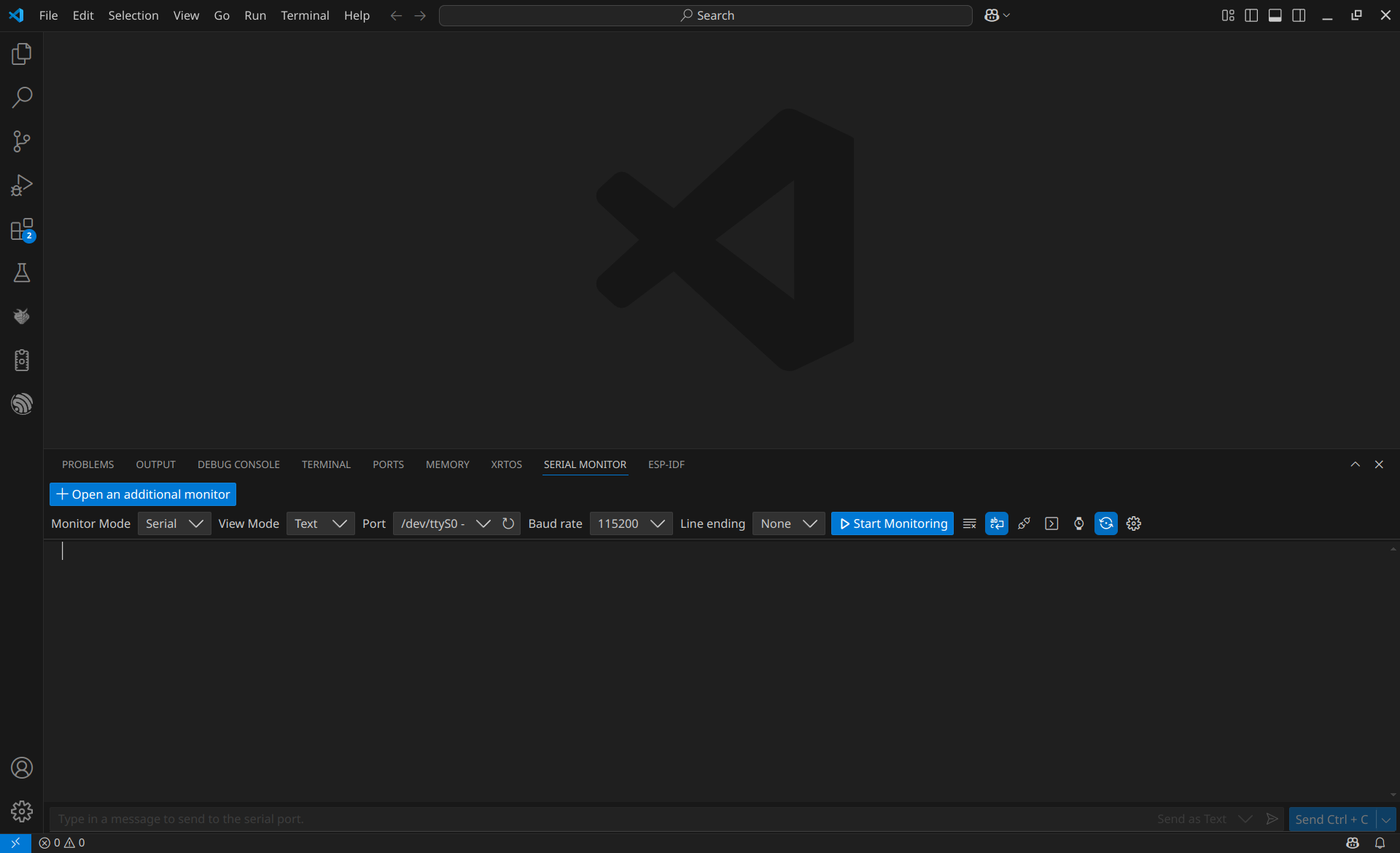Switch to the PROBLEMS tab
Image resolution: width=1400 pixels, height=853 pixels.
pyautogui.click(x=88, y=464)
